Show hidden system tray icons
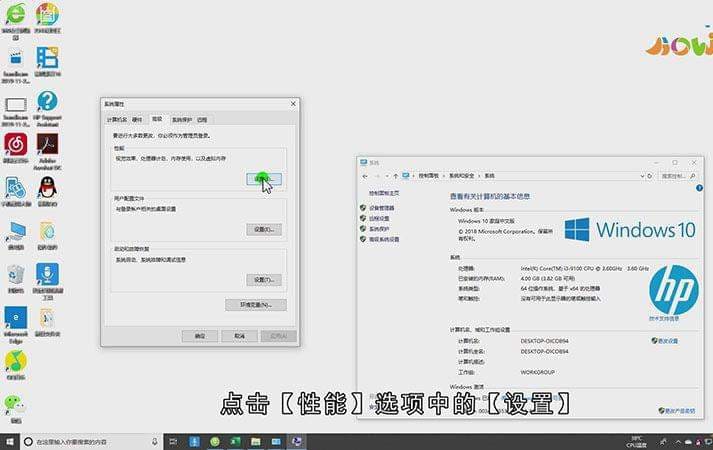Image resolution: width=713 pixels, height=450 pixels. coord(678,442)
